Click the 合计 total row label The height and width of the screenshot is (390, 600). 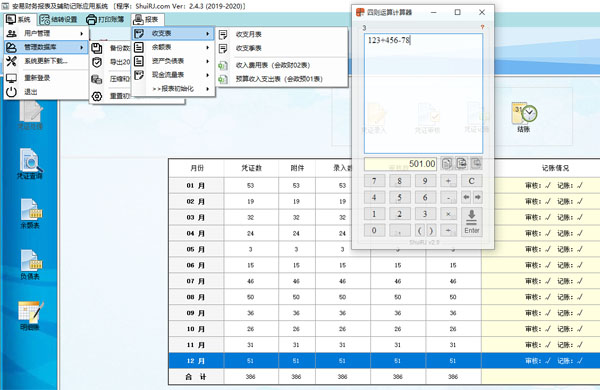196,377
